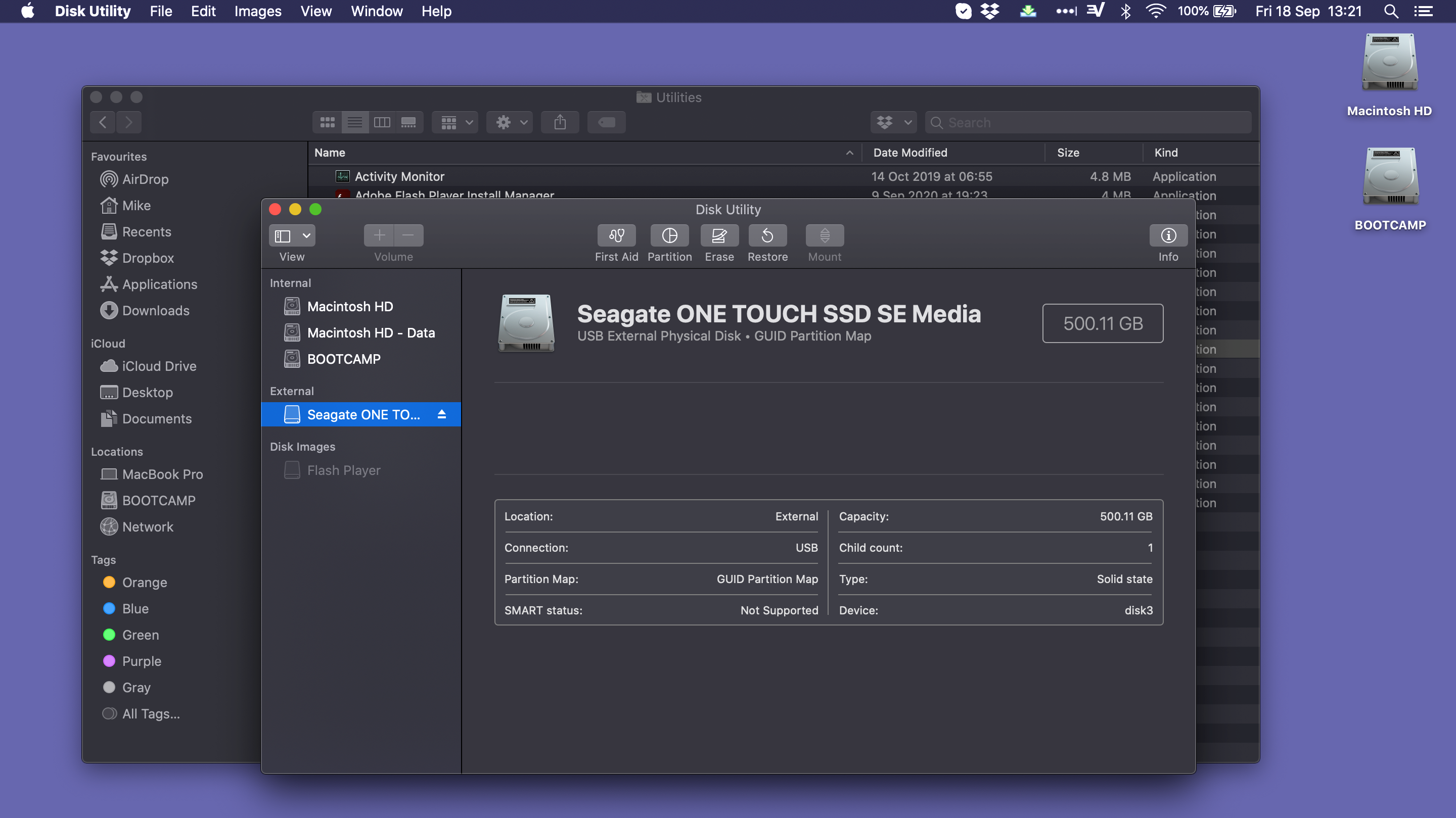Click the Finder Share button
Screen dimensions: 1456x818
coord(560,122)
